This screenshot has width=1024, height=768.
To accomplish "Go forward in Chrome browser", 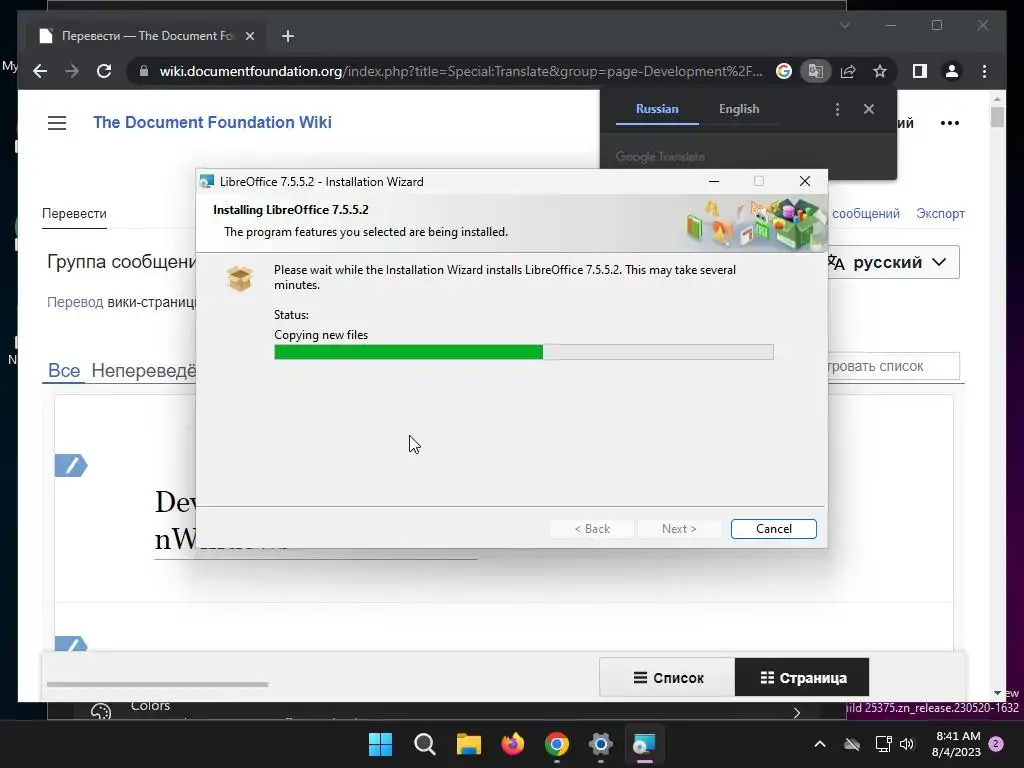I will [x=72, y=71].
